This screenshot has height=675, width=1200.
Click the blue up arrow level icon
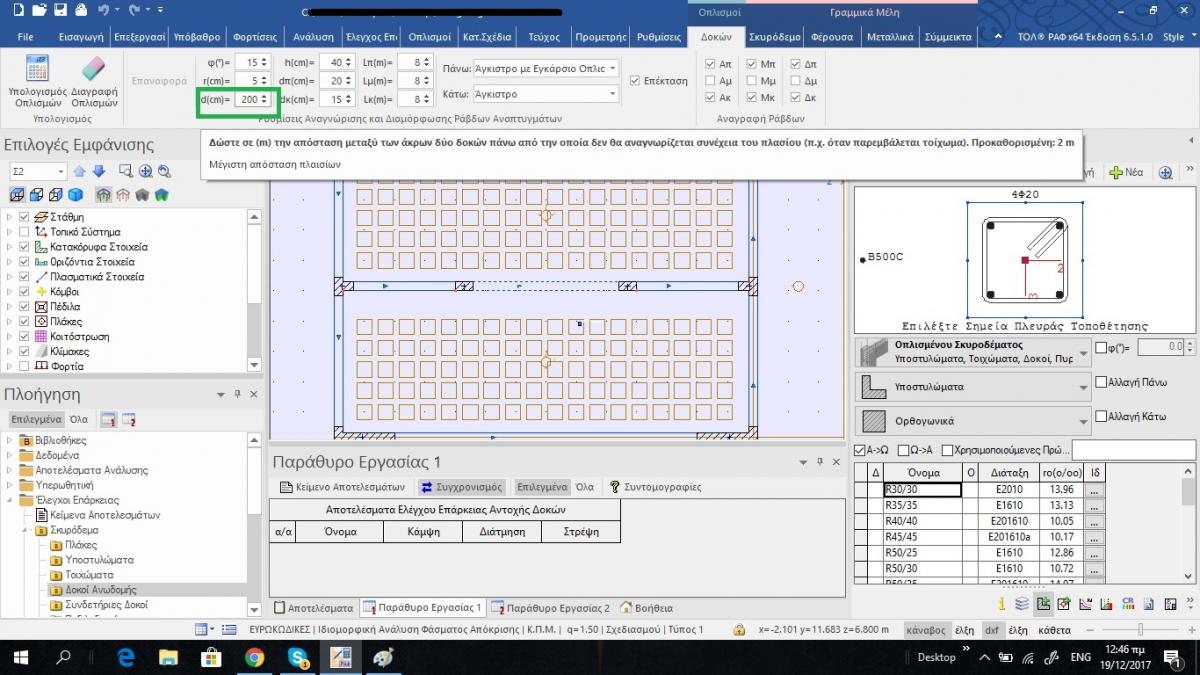pyautogui.click(x=80, y=172)
